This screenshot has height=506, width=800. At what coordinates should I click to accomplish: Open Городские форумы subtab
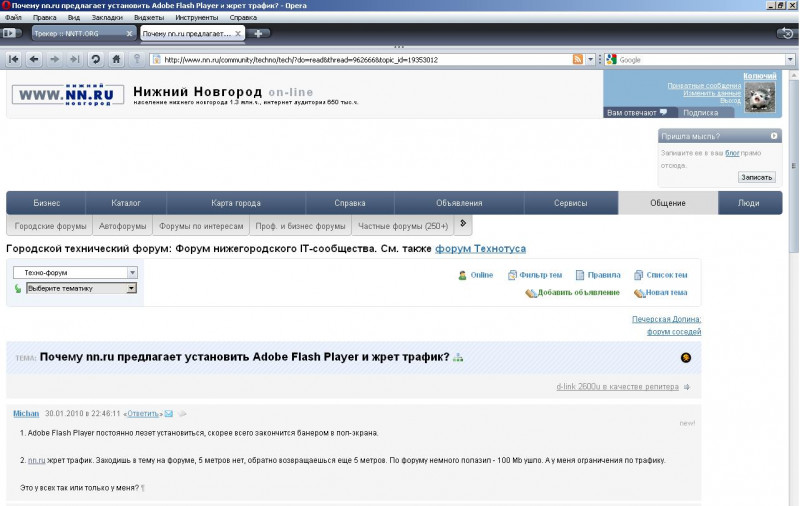point(50,226)
